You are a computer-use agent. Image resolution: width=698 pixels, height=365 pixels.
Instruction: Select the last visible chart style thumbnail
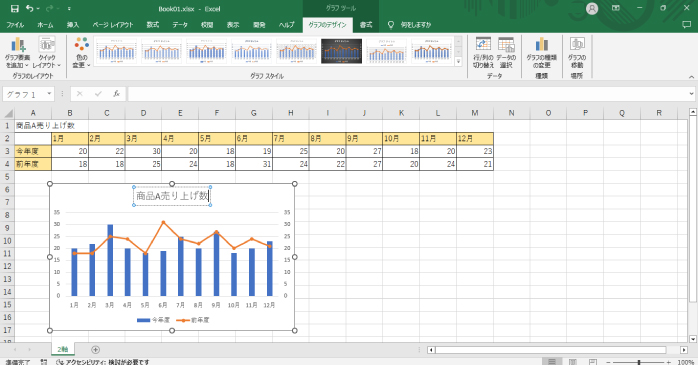(x=431, y=51)
